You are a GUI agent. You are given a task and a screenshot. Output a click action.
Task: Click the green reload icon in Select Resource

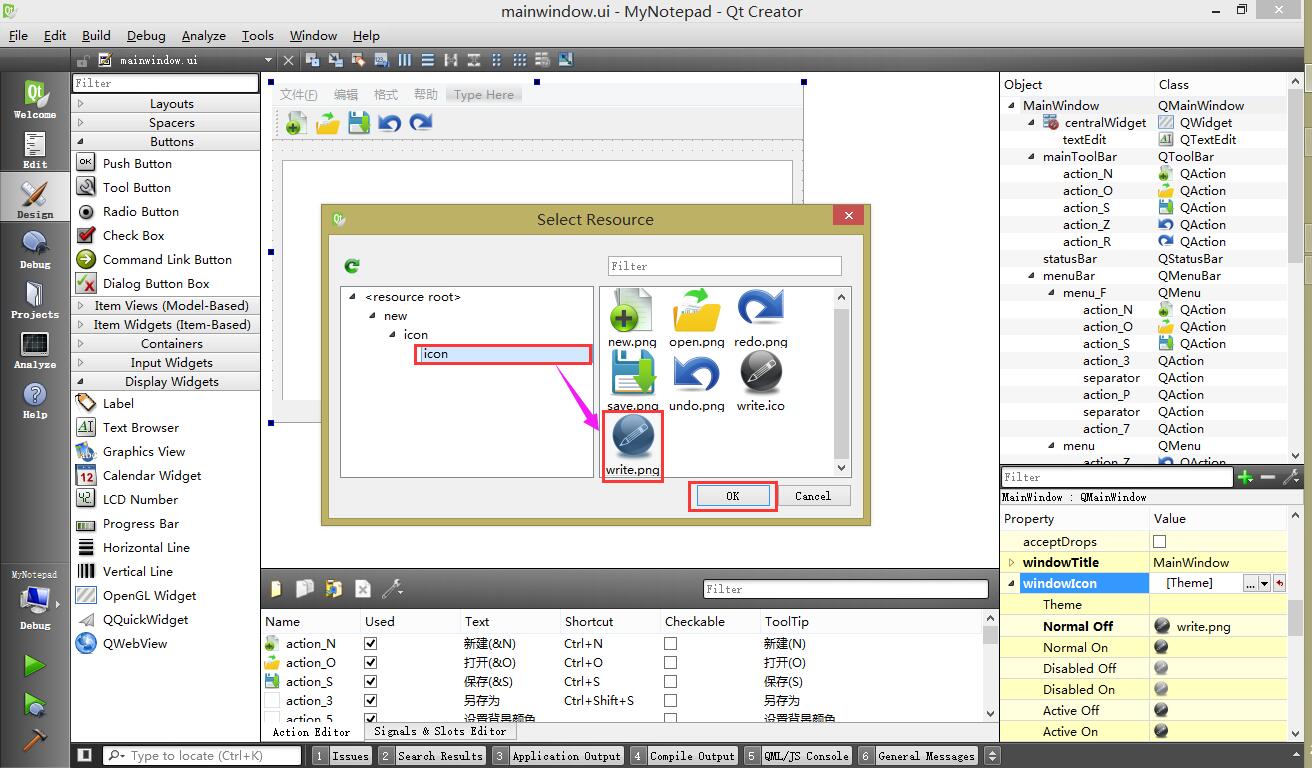pyautogui.click(x=352, y=266)
